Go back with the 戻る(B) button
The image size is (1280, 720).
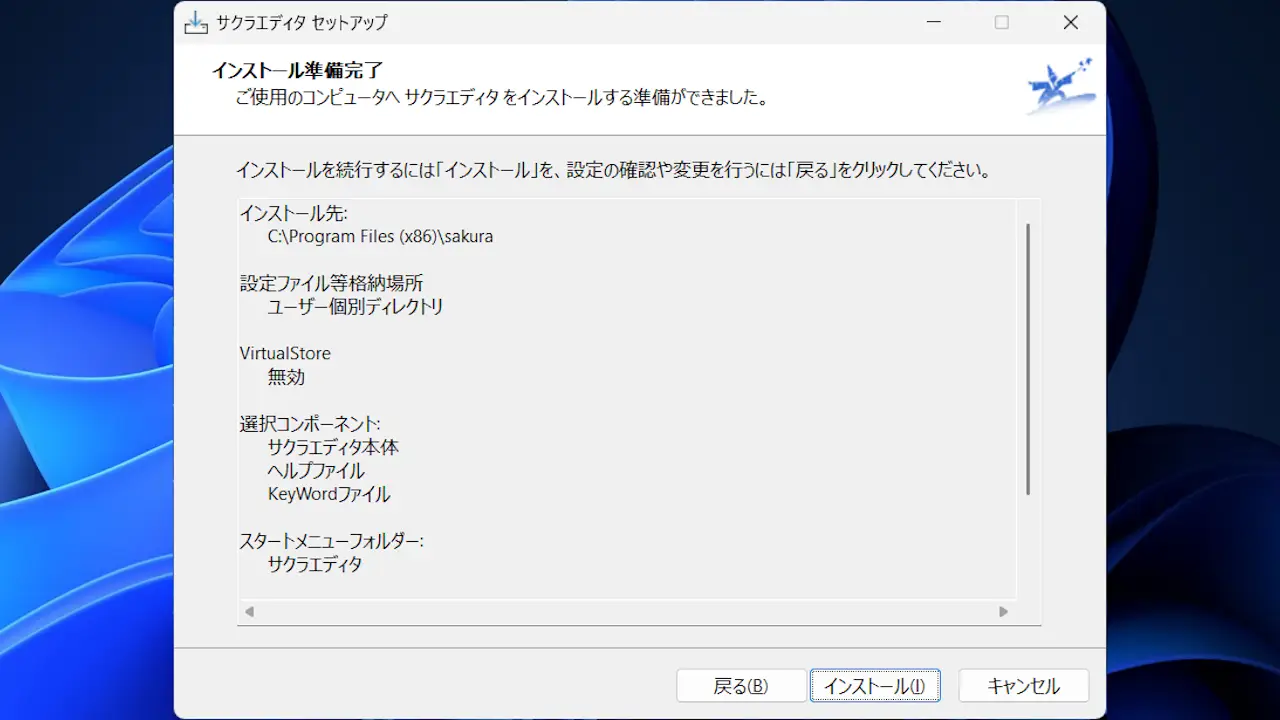[741, 686]
